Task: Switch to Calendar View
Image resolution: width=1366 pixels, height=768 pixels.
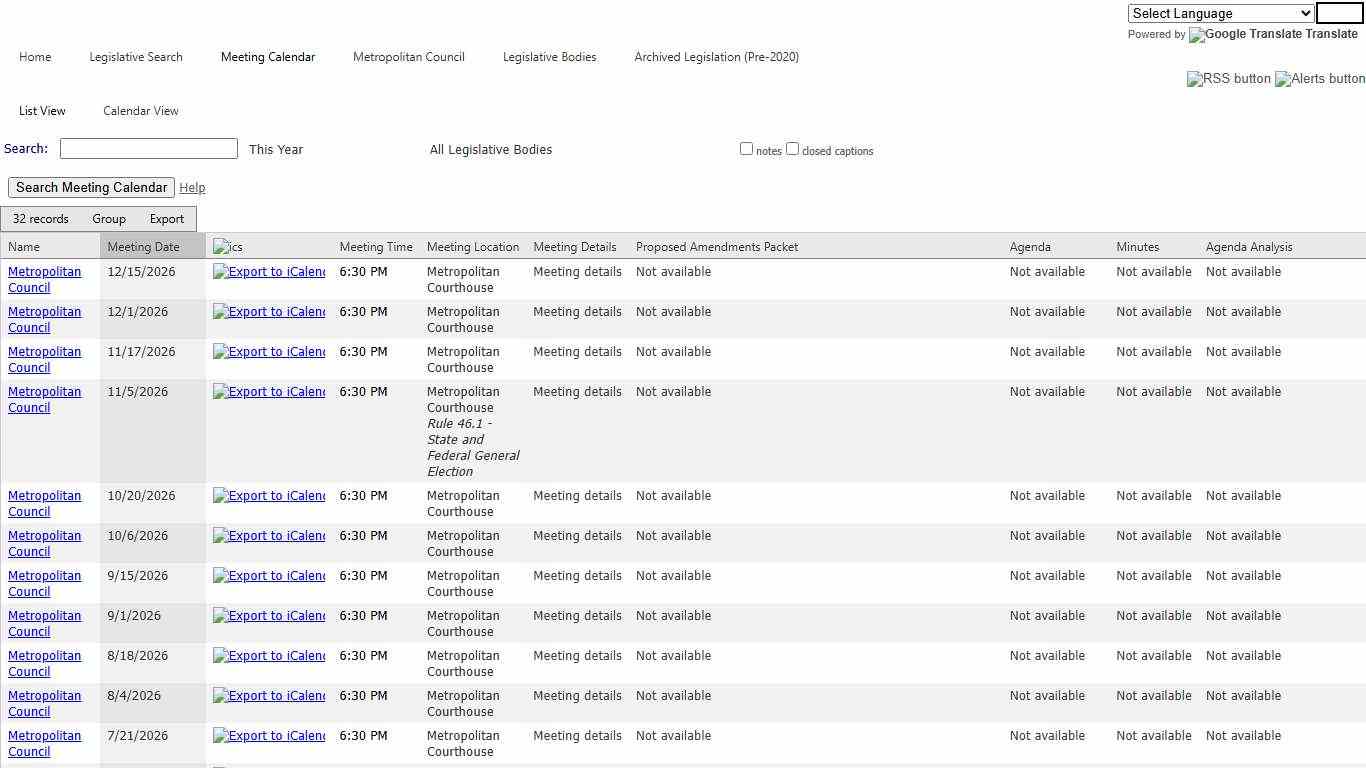Action: 140,110
